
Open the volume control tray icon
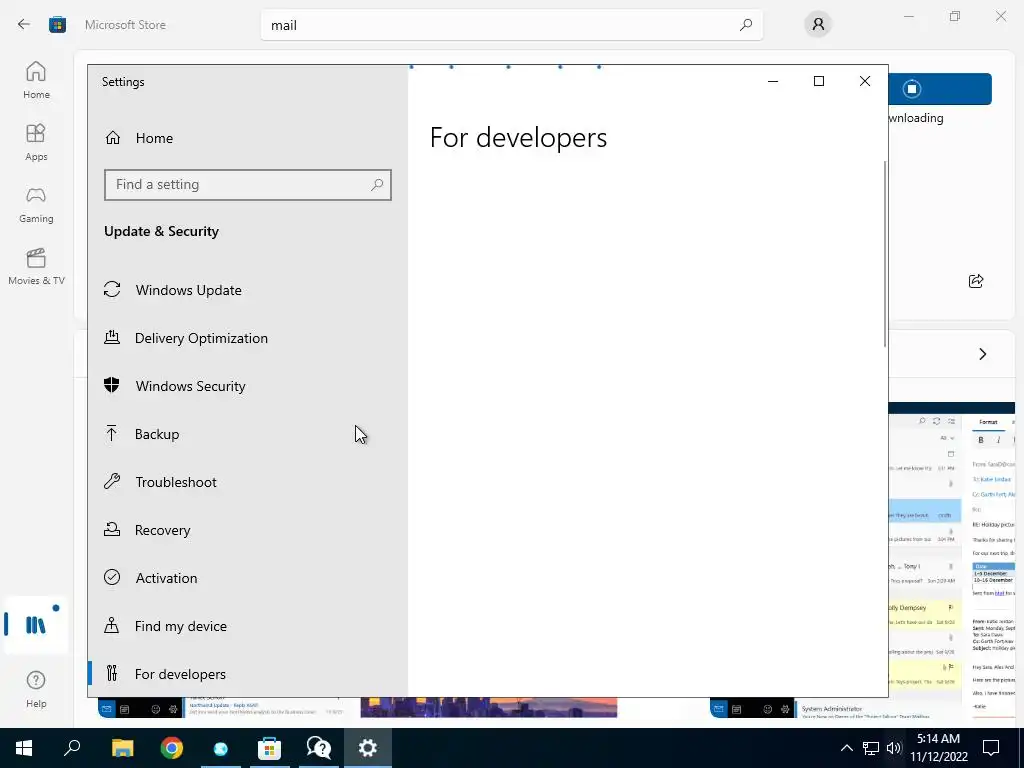[x=894, y=748]
